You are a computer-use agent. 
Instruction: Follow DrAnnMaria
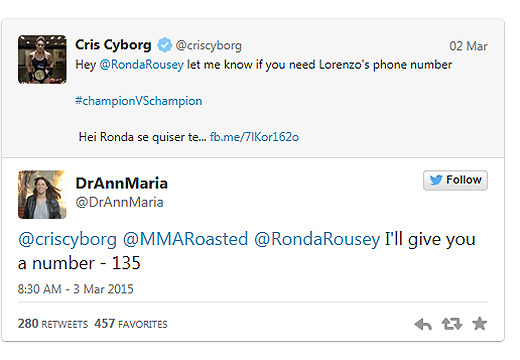coord(455,180)
